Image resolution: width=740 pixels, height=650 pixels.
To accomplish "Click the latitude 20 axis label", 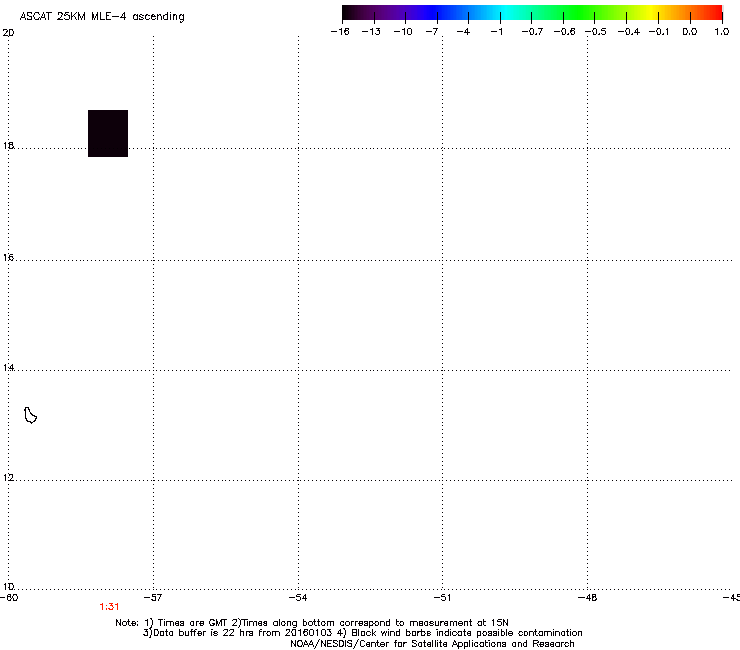I will tap(8, 33).
